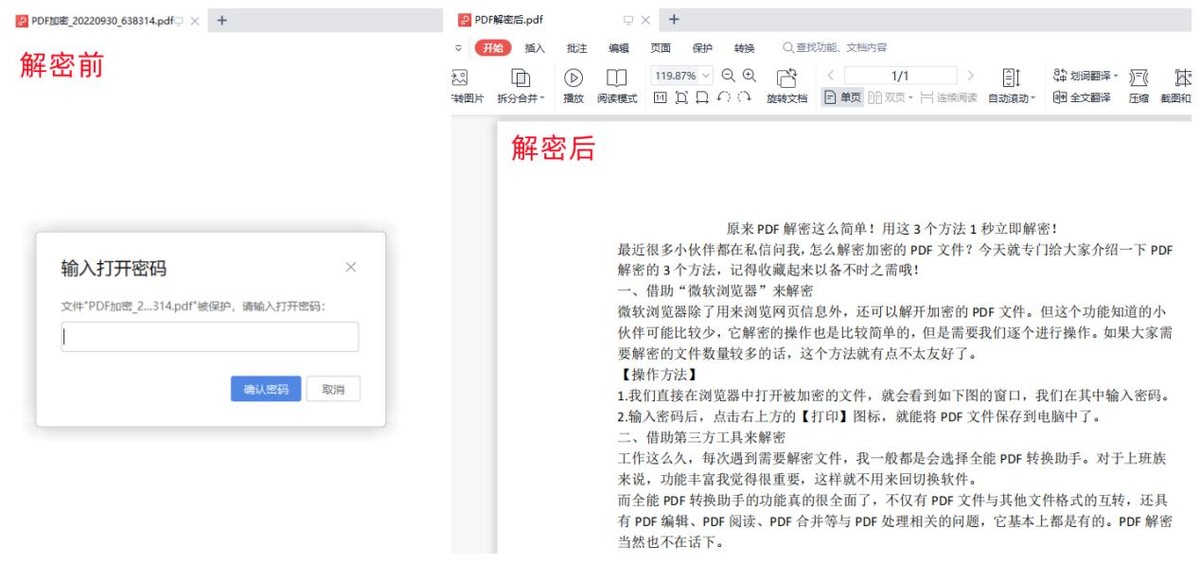Set actual size with 1:1 icon
Image resolution: width=1200 pixels, height=562 pixels.
[660, 97]
